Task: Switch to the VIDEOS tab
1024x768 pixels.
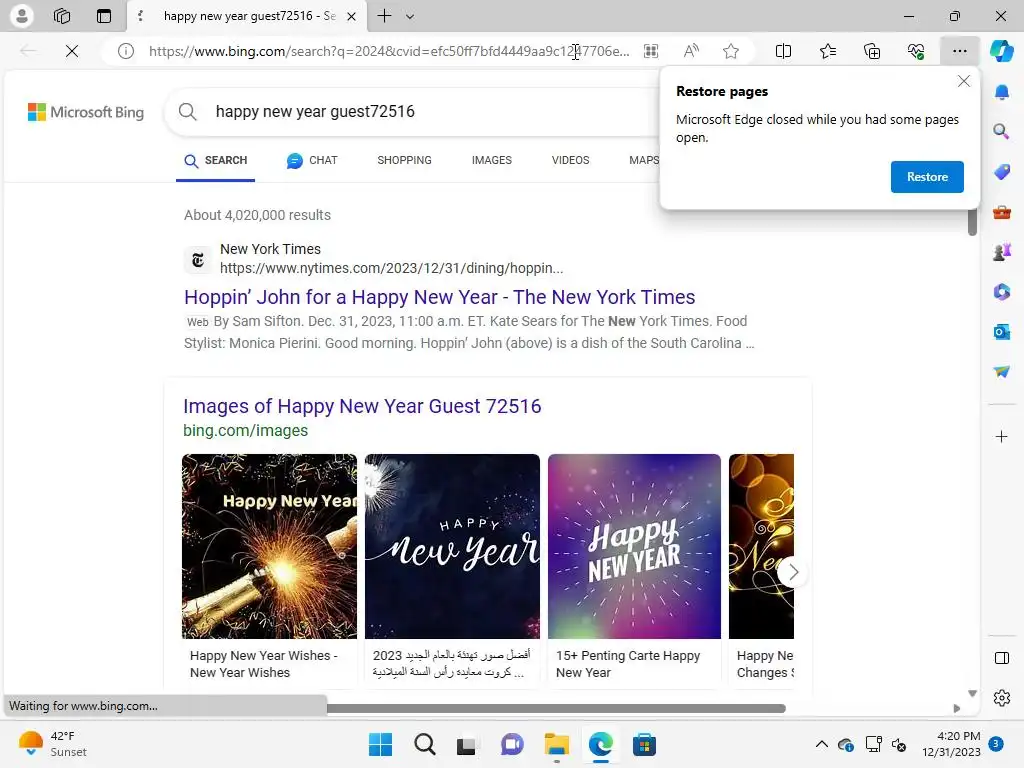Action: click(570, 161)
